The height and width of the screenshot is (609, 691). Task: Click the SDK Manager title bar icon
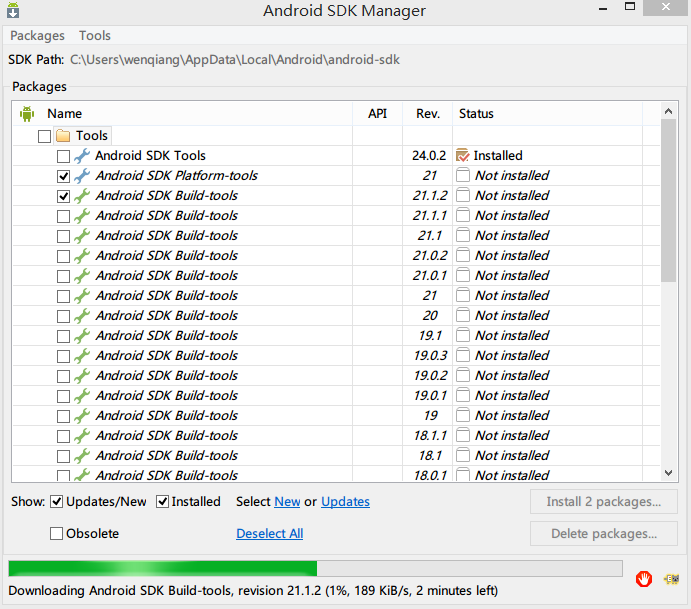[x=13, y=10]
